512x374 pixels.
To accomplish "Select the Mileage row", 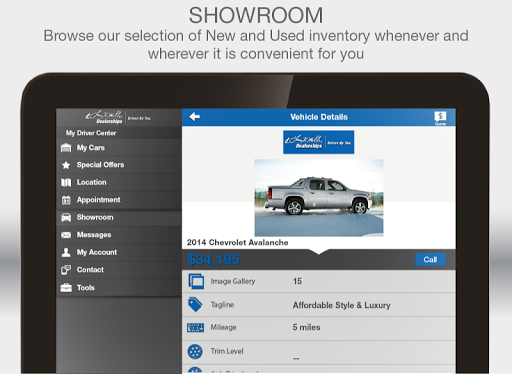I will (x=319, y=328).
